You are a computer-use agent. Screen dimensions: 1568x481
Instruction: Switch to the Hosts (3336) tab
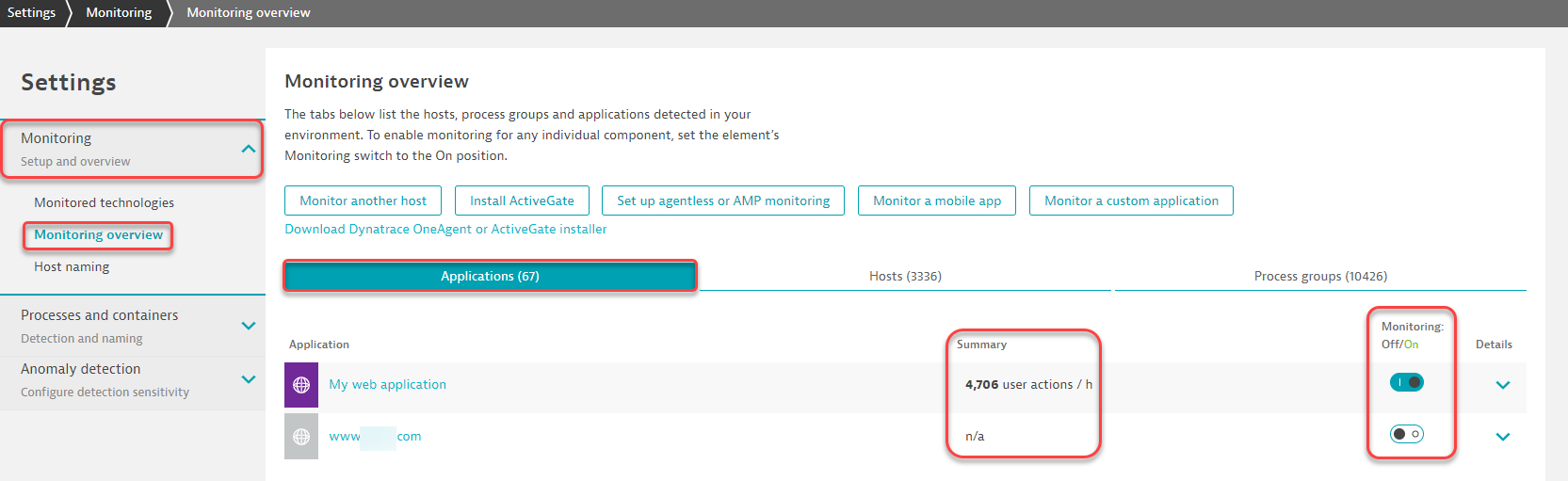pyautogui.click(x=905, y=276)
